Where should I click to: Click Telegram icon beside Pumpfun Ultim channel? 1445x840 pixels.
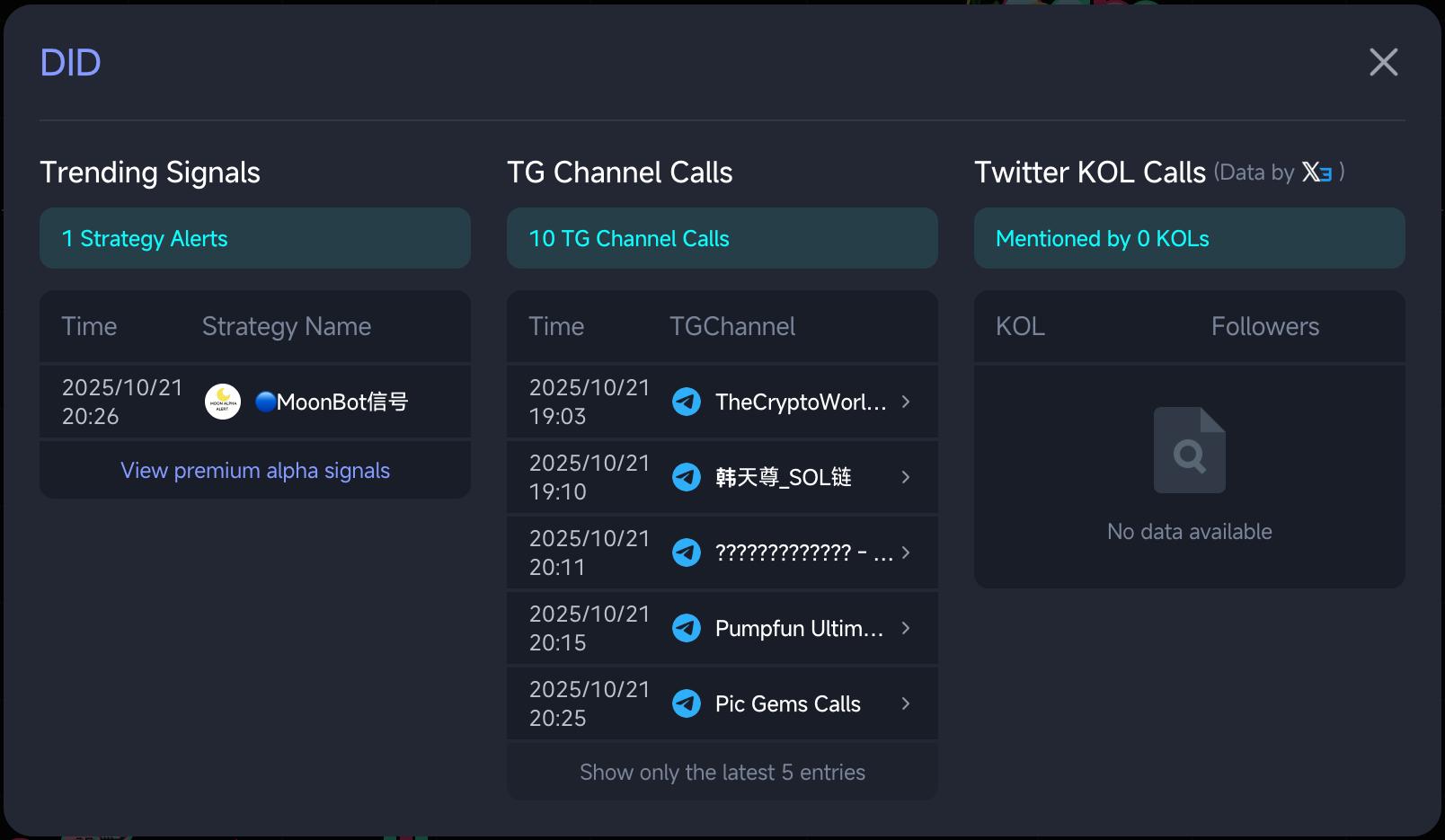coord(687,628)
